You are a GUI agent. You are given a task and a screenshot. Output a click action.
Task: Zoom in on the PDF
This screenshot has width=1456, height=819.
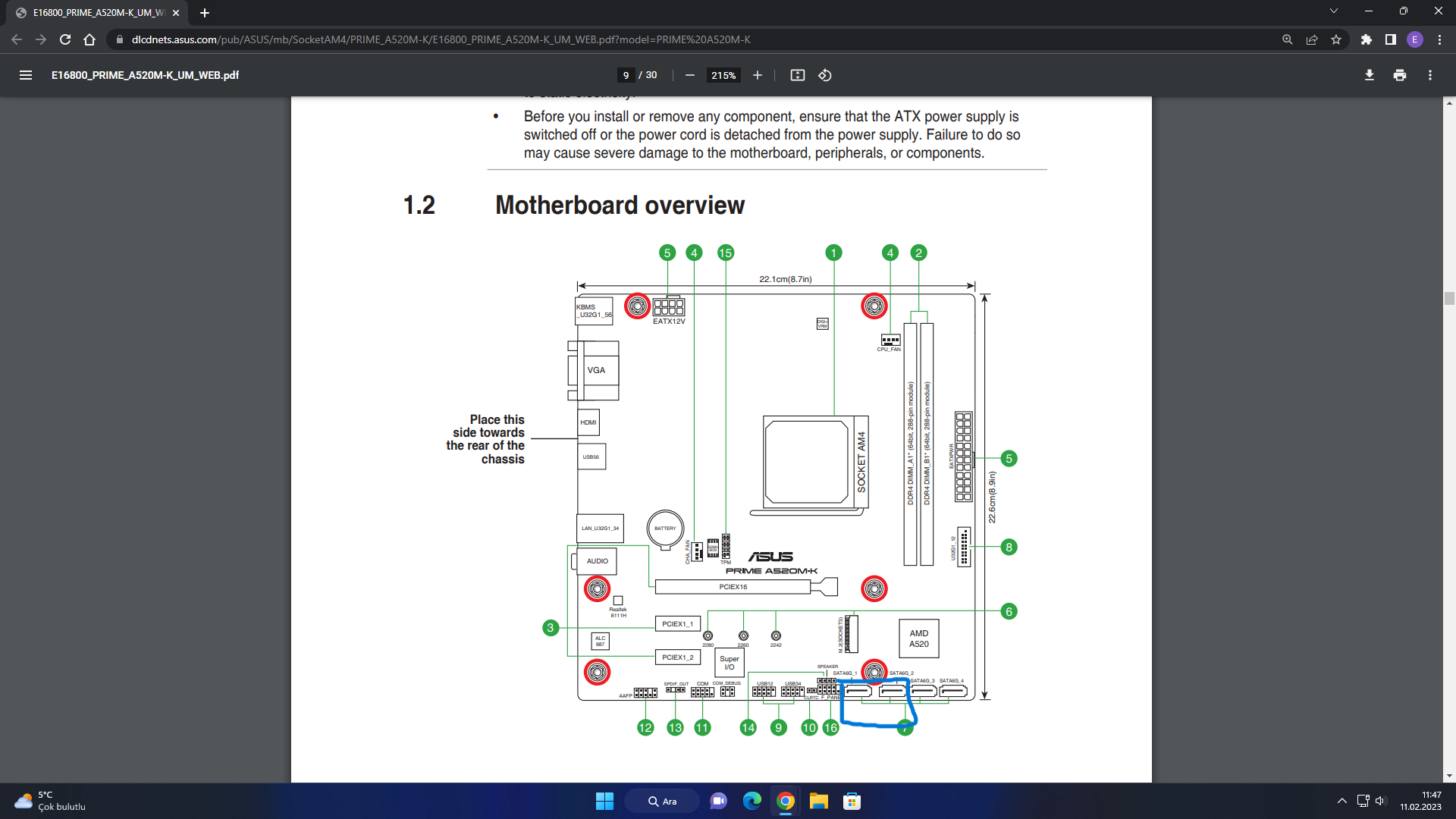757,75
